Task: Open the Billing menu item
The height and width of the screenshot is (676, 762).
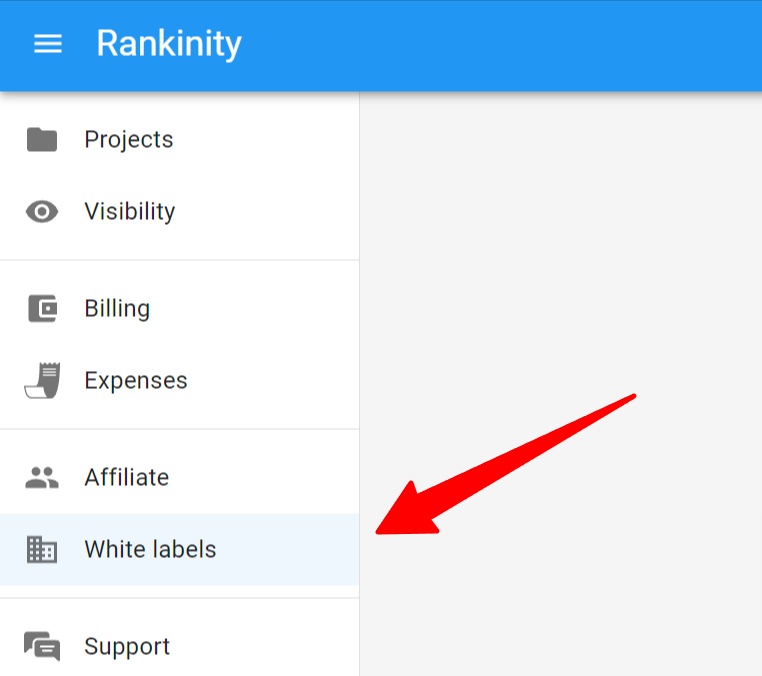Action: click(179, 308)
